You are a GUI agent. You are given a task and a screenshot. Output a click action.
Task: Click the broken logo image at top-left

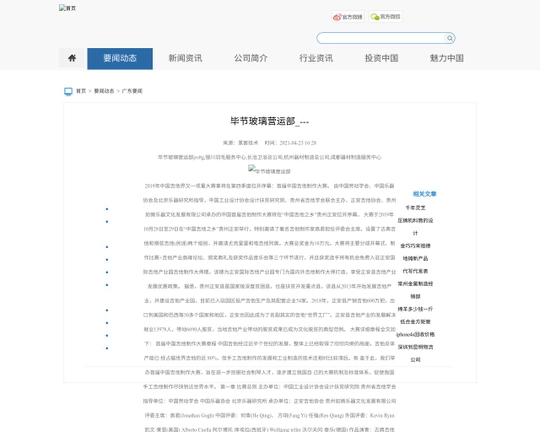pyautogui.click(x=68, y=8)
